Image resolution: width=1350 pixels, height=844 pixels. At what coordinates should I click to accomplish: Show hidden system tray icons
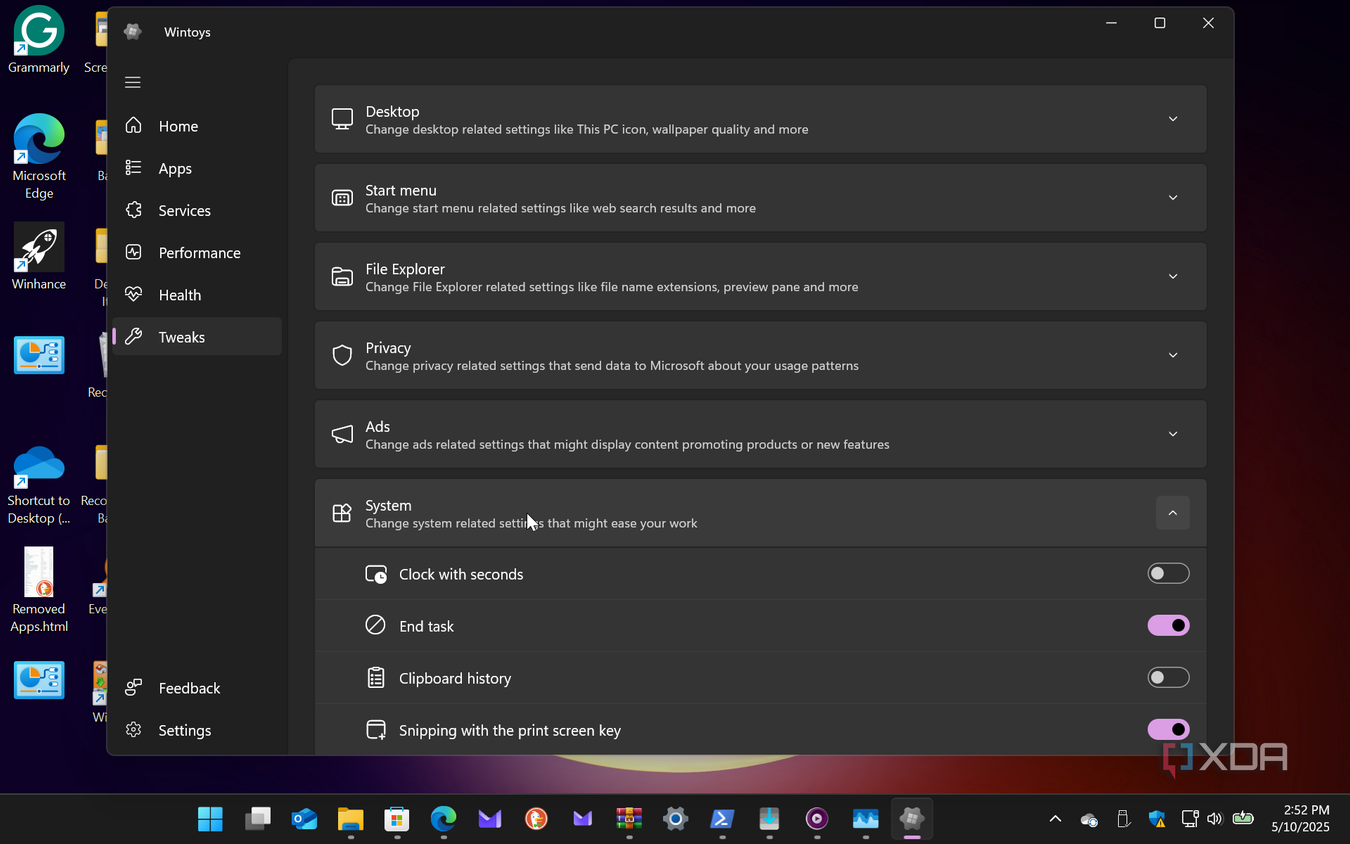pyautogui.click(x=1055, y=819)
